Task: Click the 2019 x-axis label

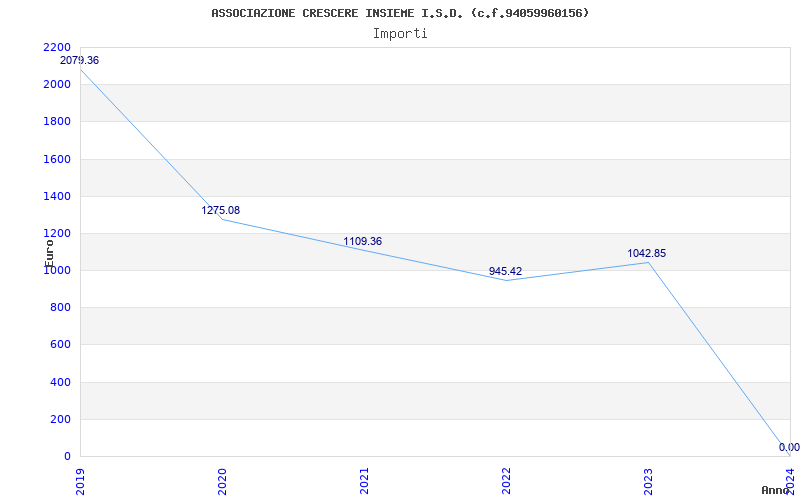Action: point(80,481)
